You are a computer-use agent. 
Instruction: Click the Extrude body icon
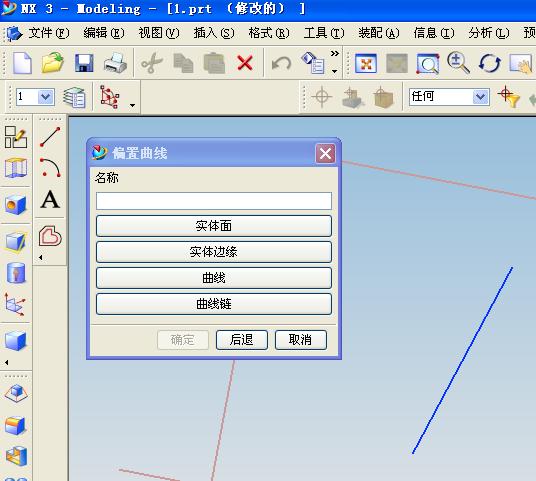[15, 168]
